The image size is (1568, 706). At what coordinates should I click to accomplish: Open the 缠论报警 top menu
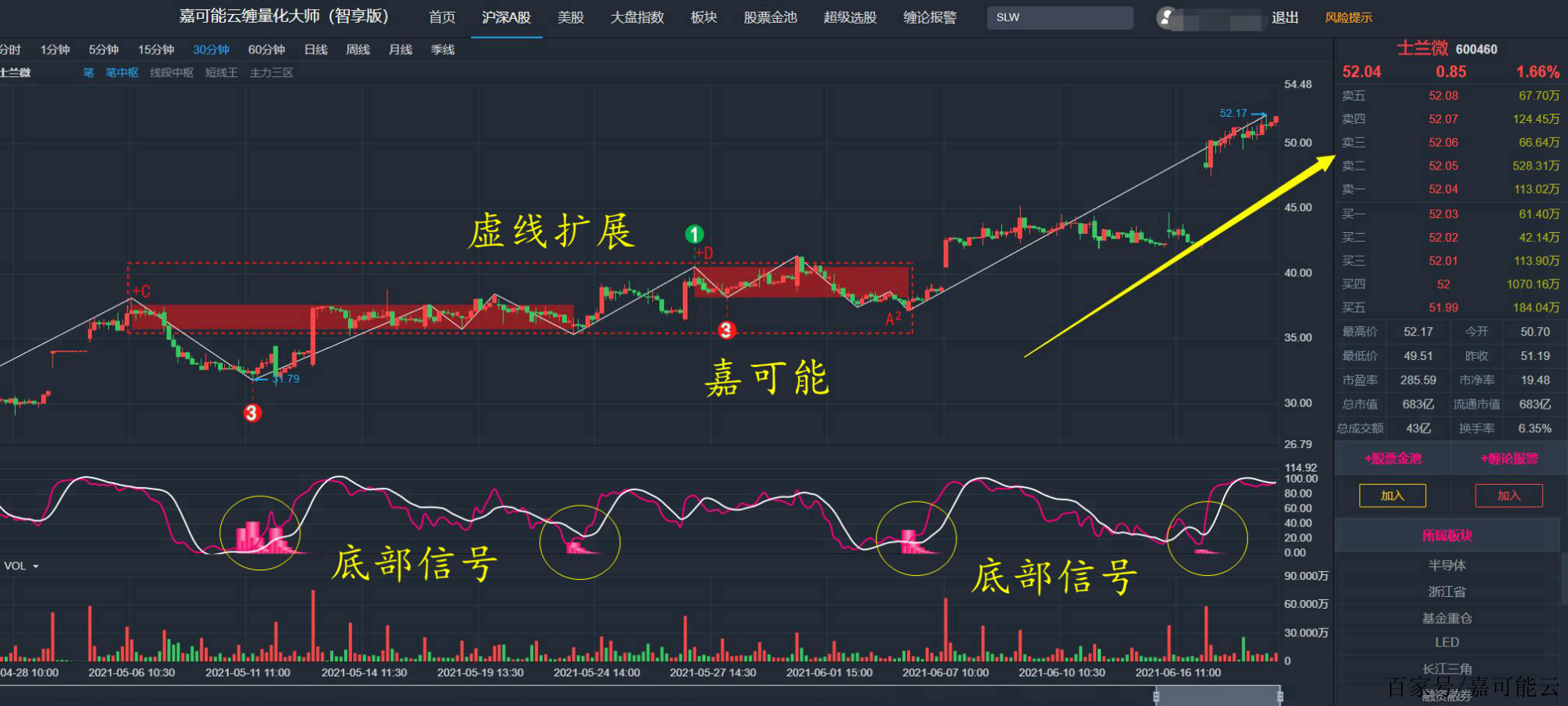click(x=930, y=17)
